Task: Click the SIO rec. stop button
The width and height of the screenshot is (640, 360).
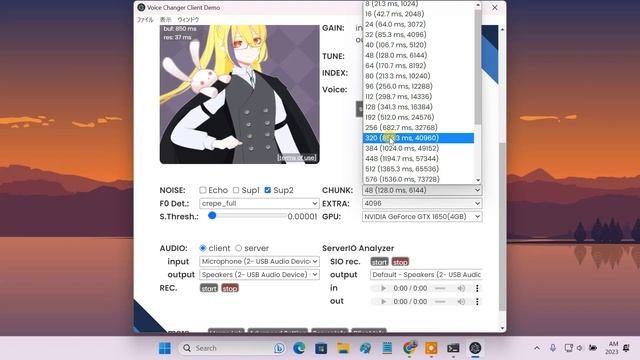Action: coord(400,262)
